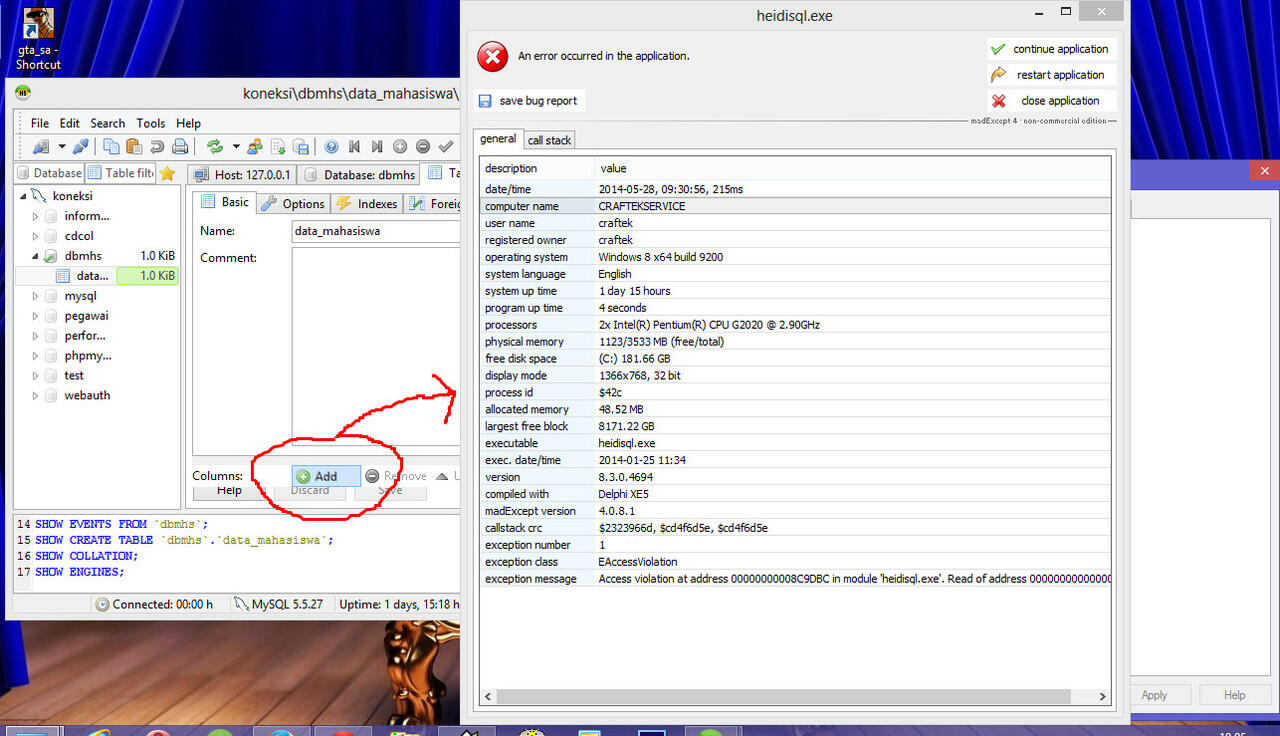Click the Name field containing data_mahasiswa
Image resolution: width=1280 pixels, height=736 pixels.
pyautogui.click(x=376, y=231)
